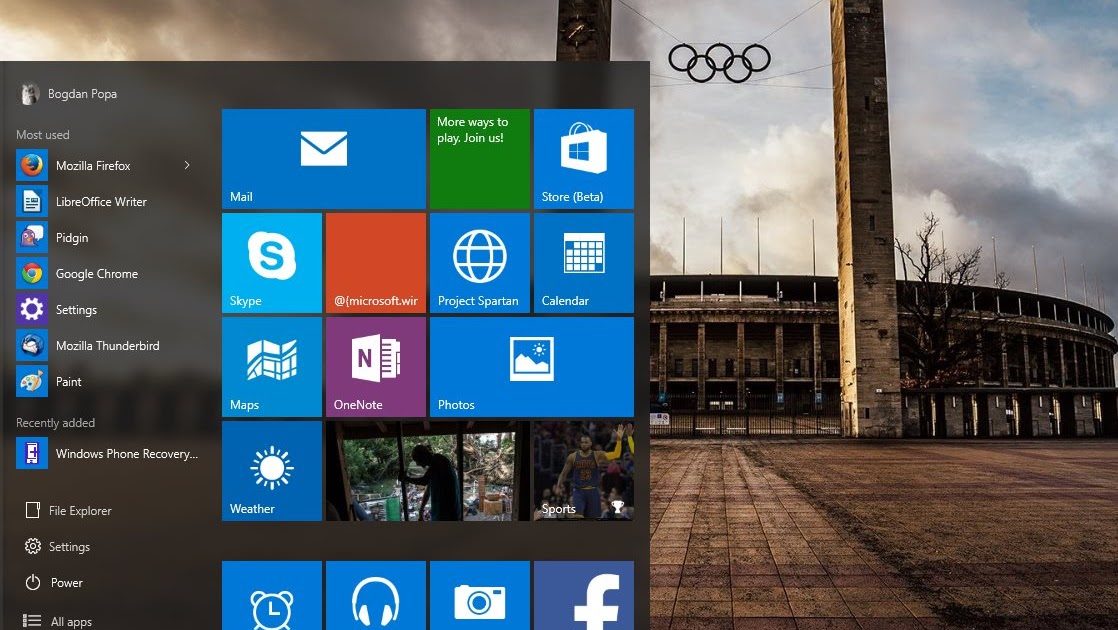
Task: Open the Sports tile
Action: coord(584,471)
